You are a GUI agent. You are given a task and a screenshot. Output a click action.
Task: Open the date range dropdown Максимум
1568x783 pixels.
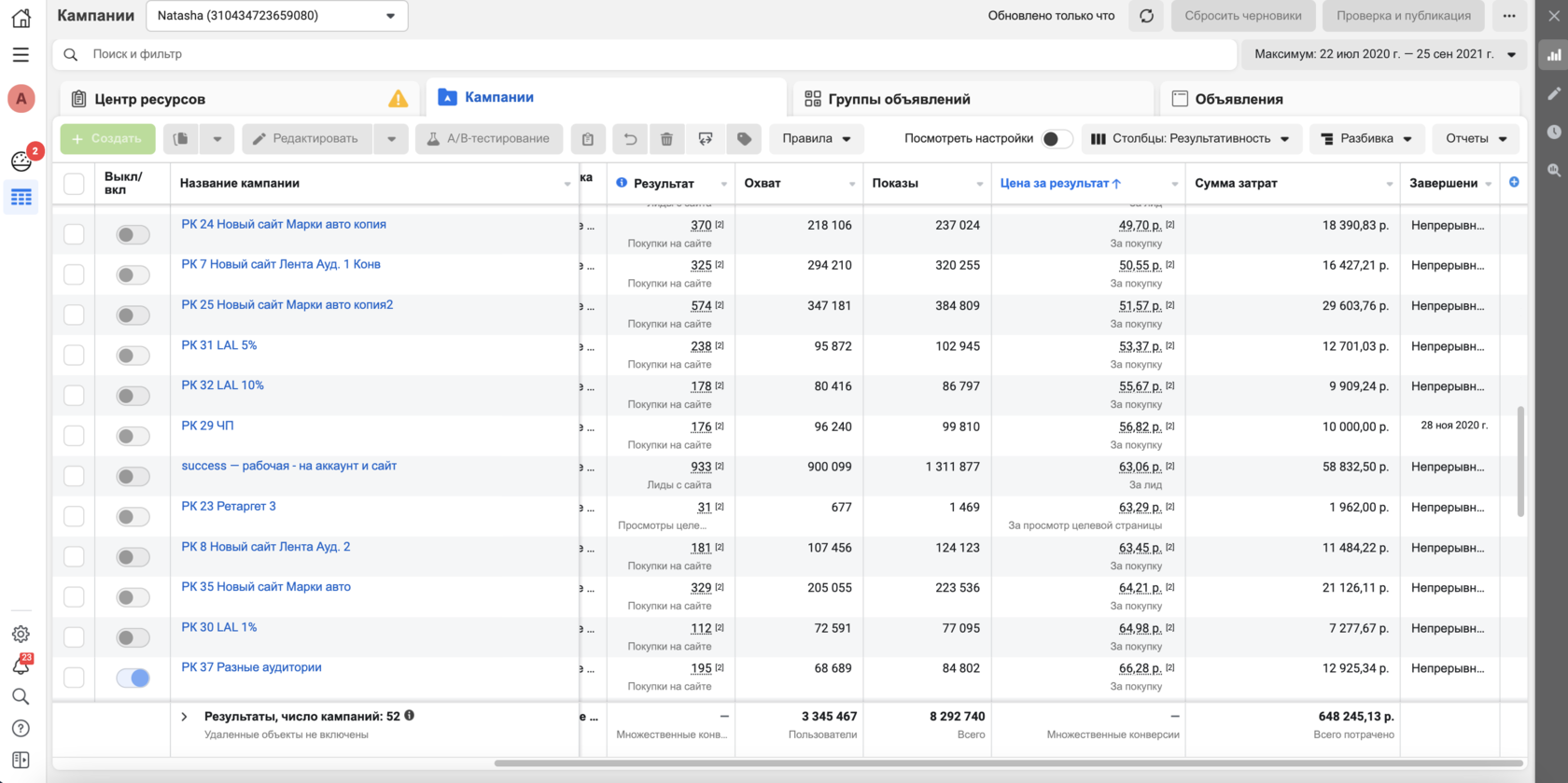[x=1384, y=54]
